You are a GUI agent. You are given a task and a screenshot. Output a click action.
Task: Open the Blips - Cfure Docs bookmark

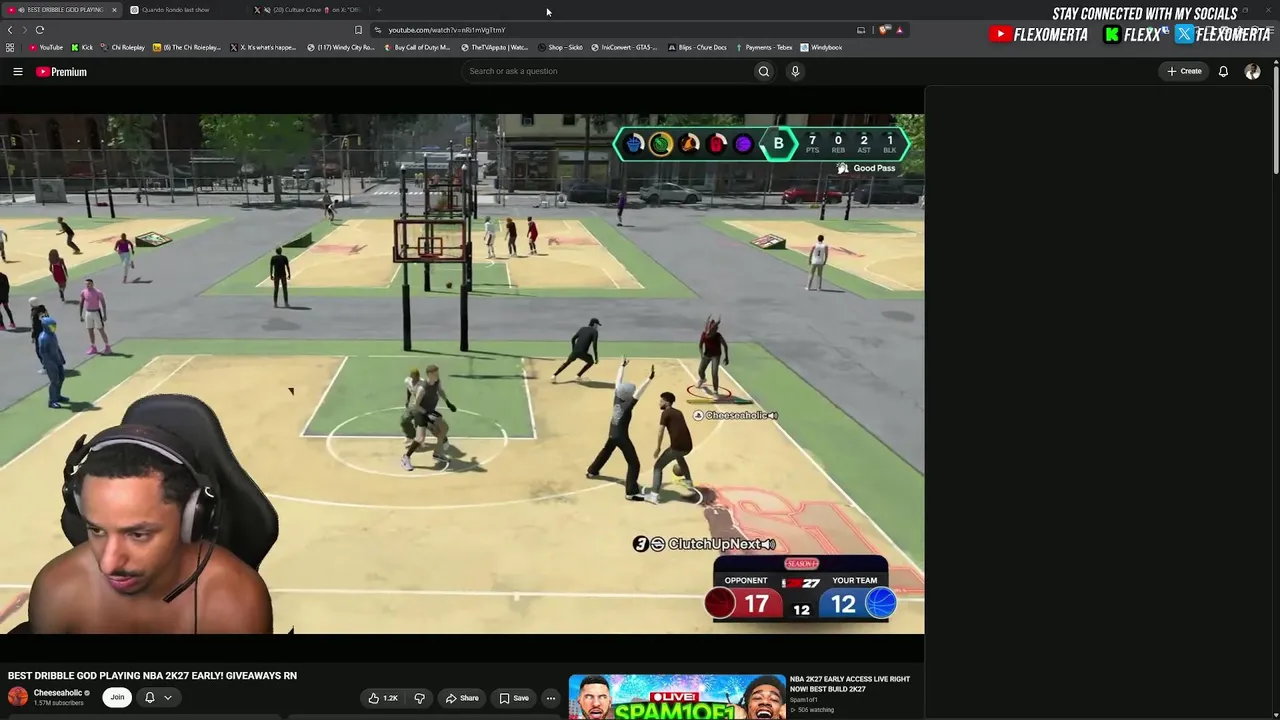pos(697,47)
